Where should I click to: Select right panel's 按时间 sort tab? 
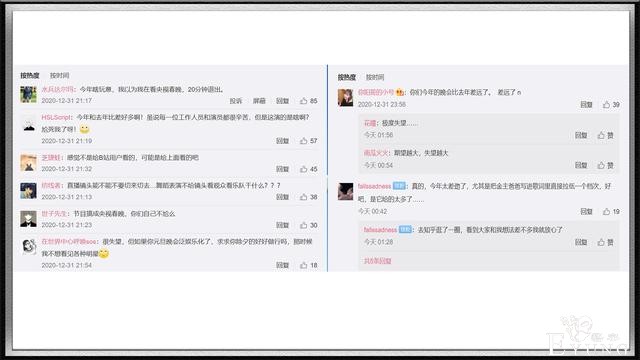tap(375, 77)
